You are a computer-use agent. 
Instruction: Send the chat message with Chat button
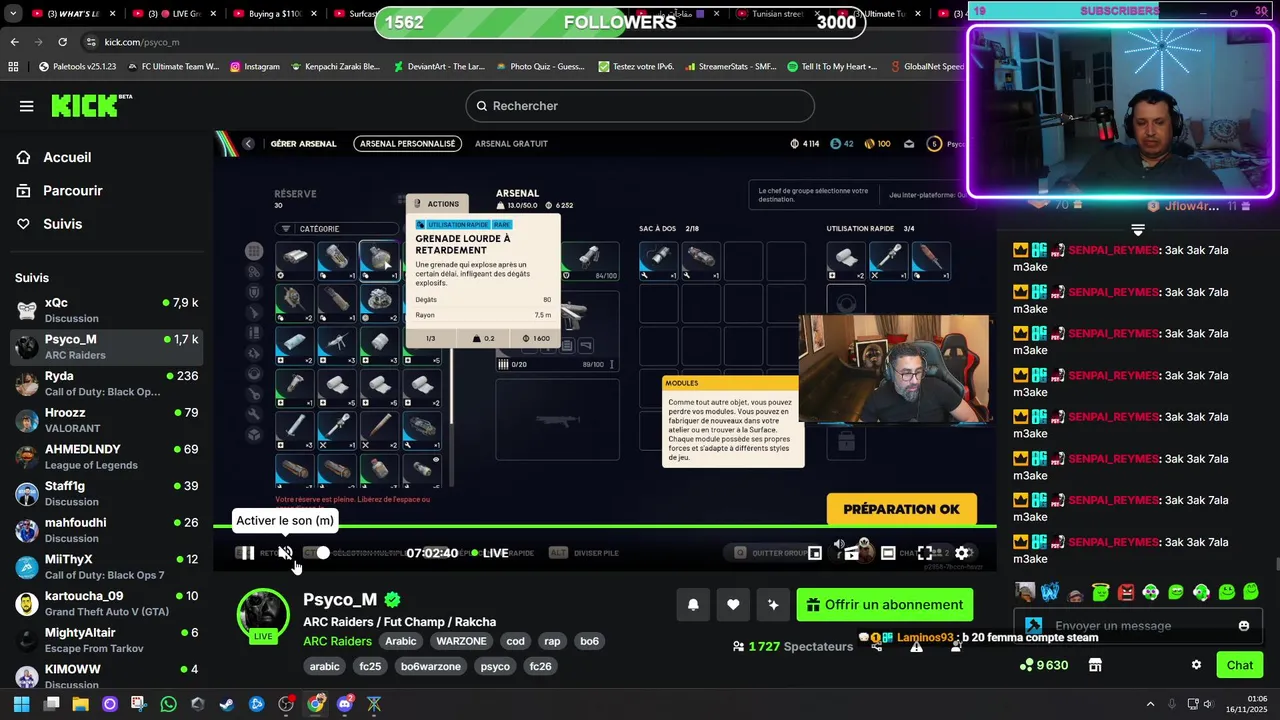click(1240, 665)
